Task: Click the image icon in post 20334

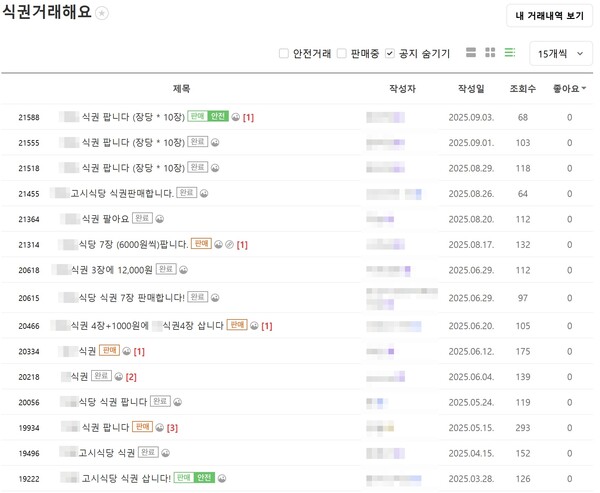Action: (x=127, y=351)
